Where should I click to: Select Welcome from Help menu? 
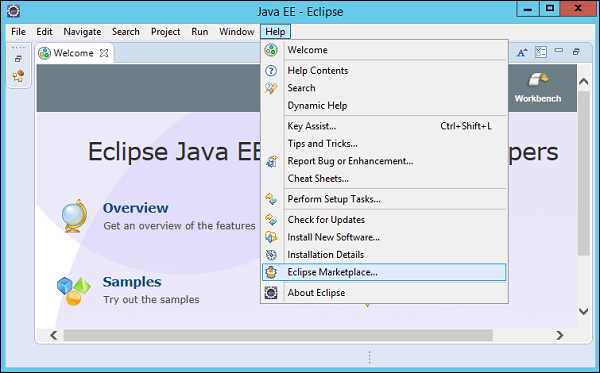tap(384, 50)
